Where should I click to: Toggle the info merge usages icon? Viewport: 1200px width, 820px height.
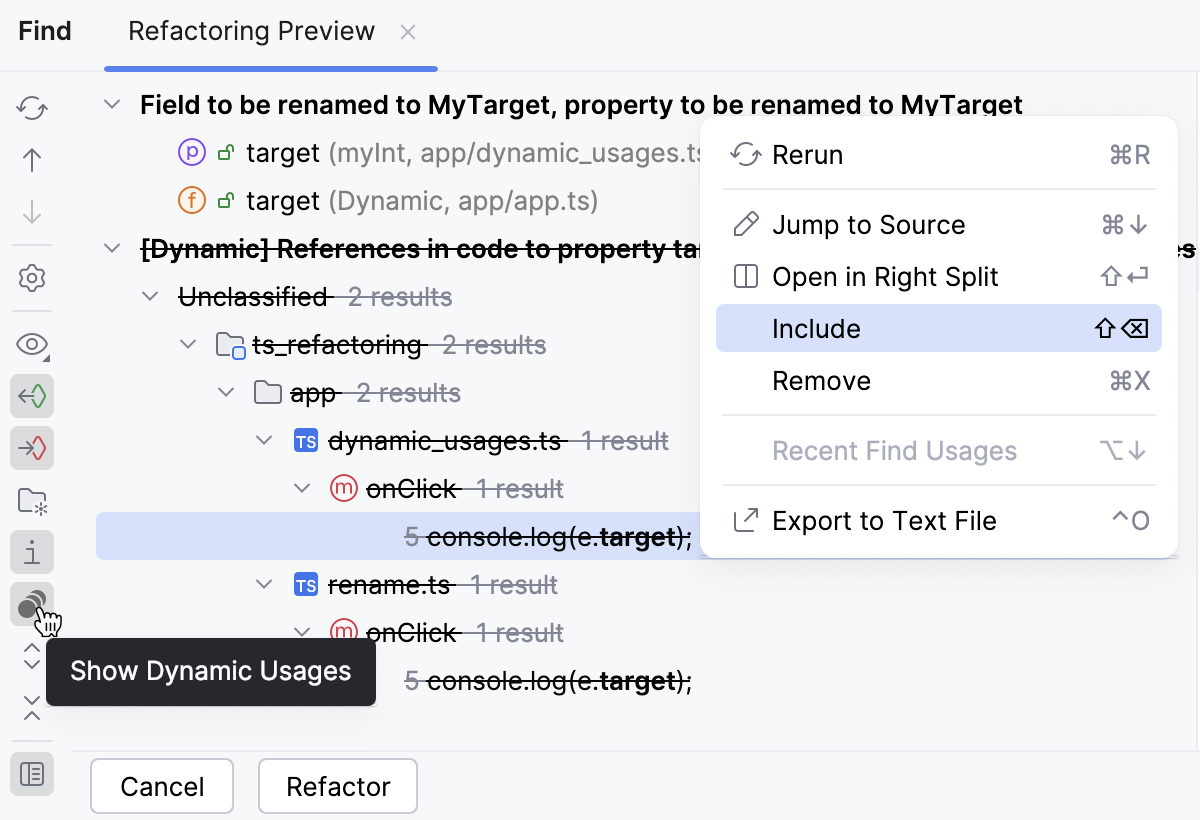click(31, 551)
